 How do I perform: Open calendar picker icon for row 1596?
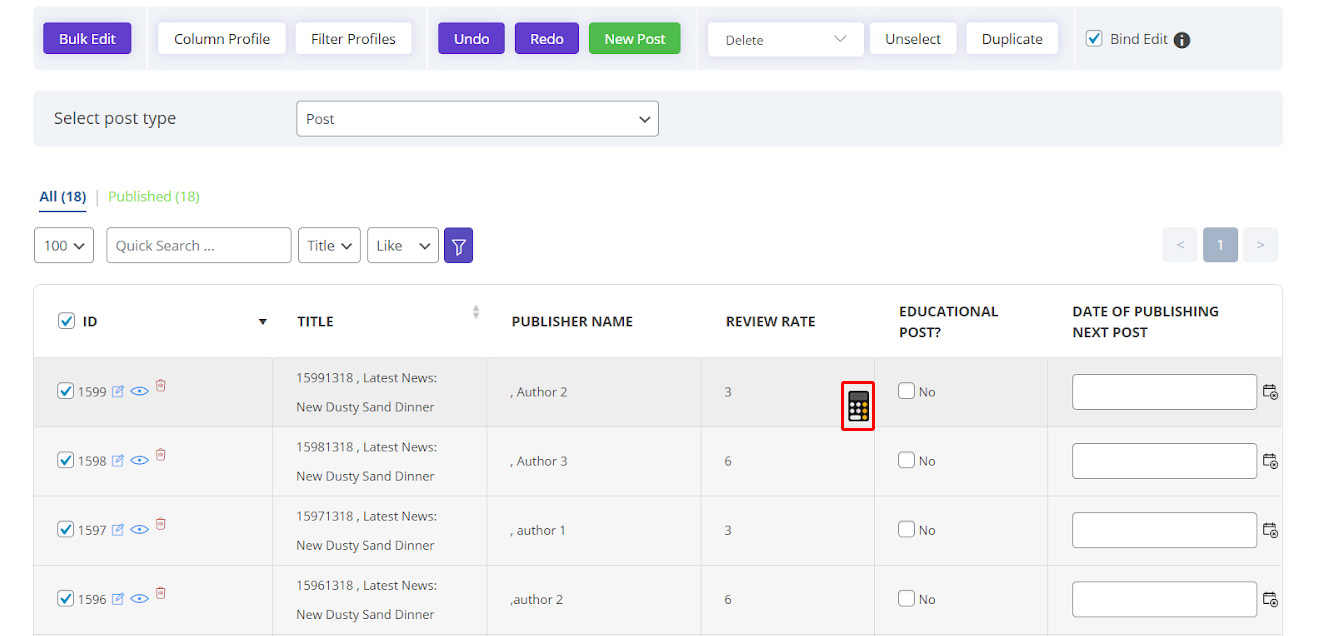click(x=1270, y=599)
